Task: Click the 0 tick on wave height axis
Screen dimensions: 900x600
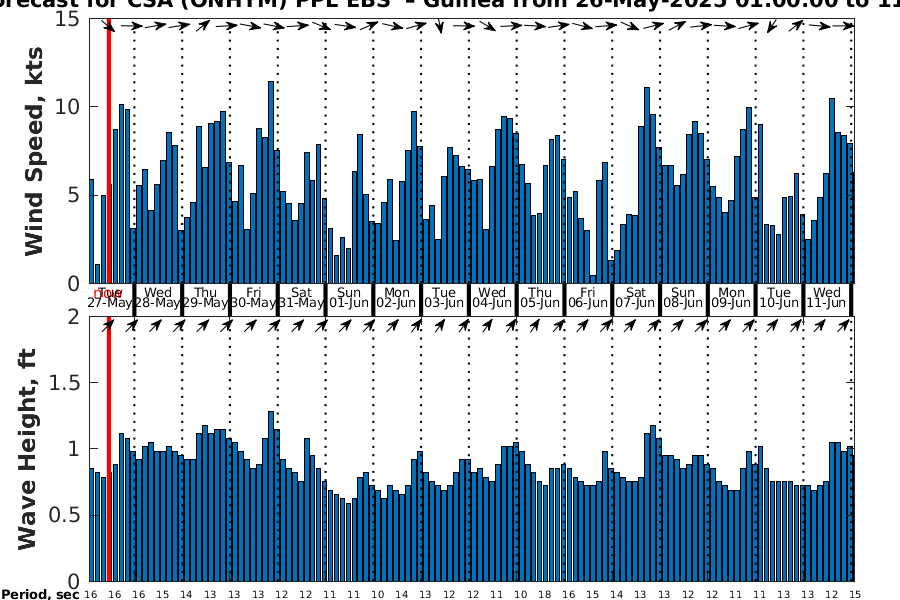Action: (x=73, y=581)
